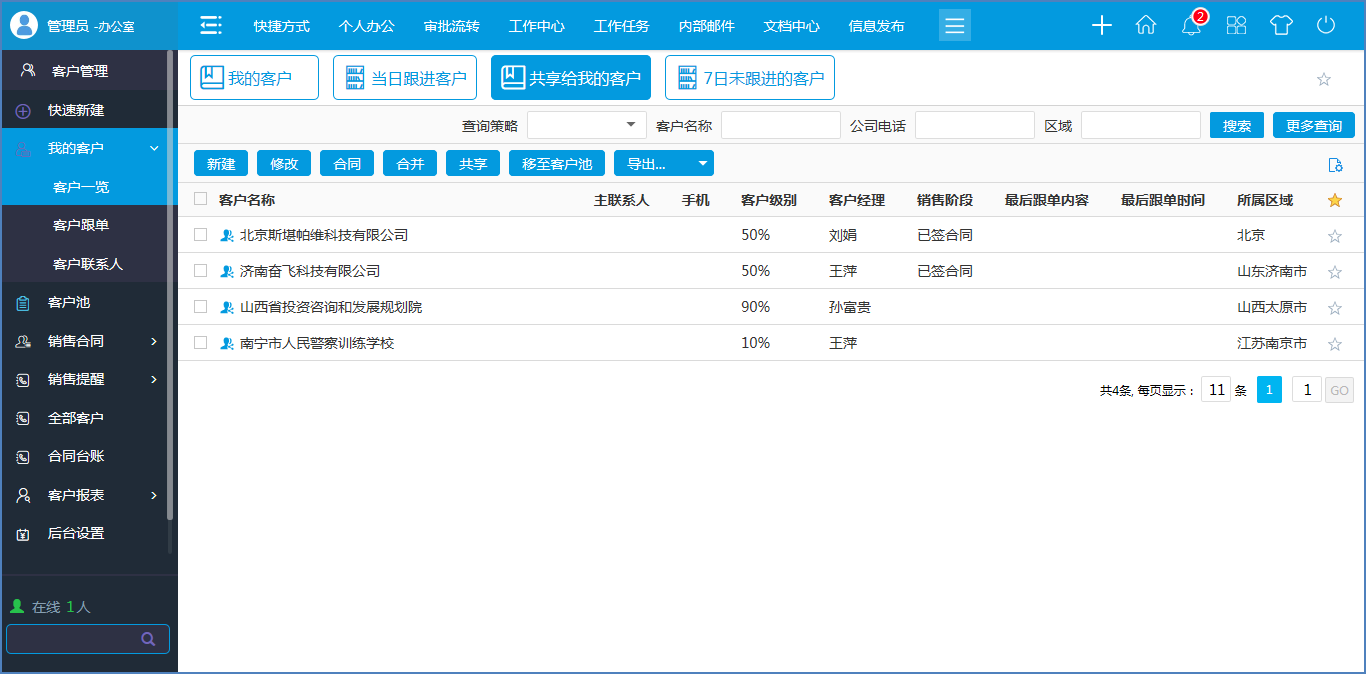Viewport: 1367px width, 674px height.
Task: Click the power logout icon
Action: [1326, 26]
